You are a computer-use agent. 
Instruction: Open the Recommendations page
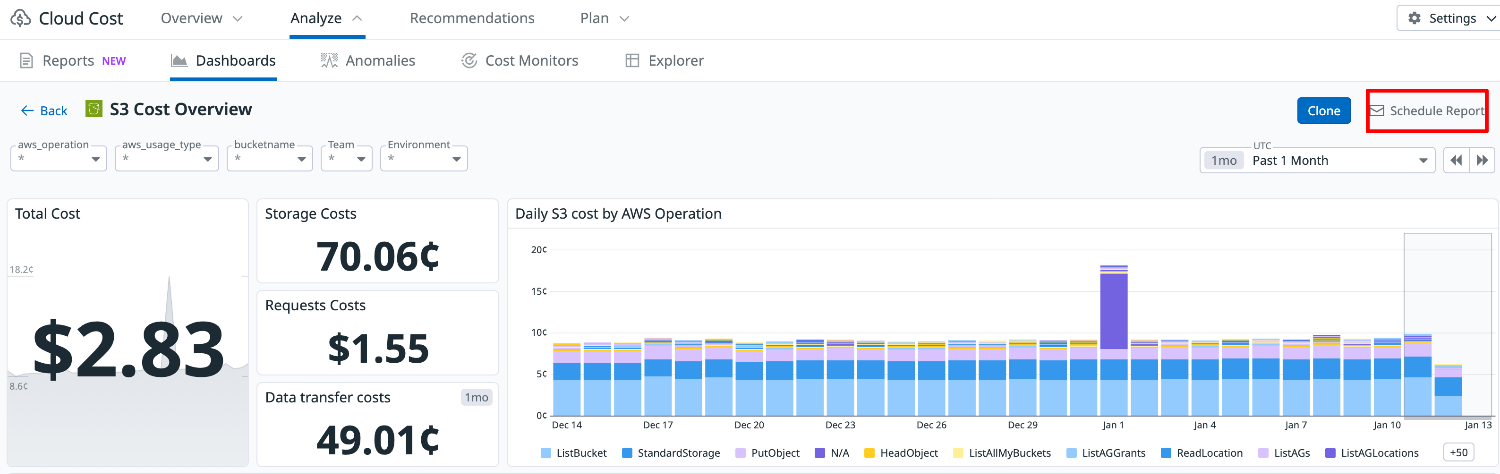(472, 18)
